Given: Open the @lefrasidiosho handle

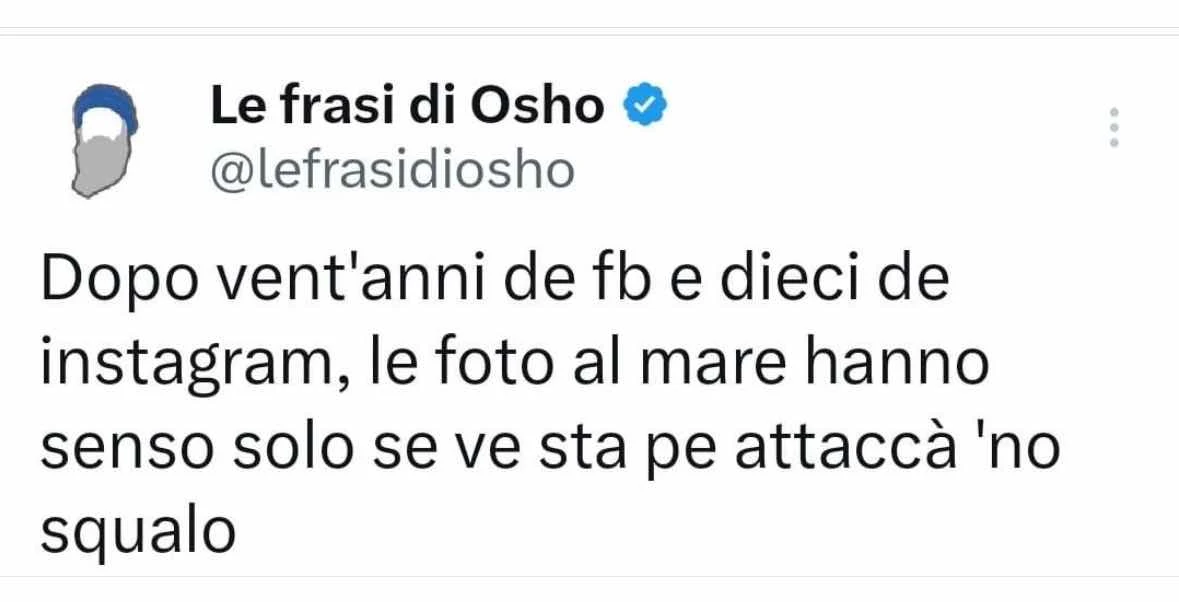Looking at the screenshot, I should (392, 171).
